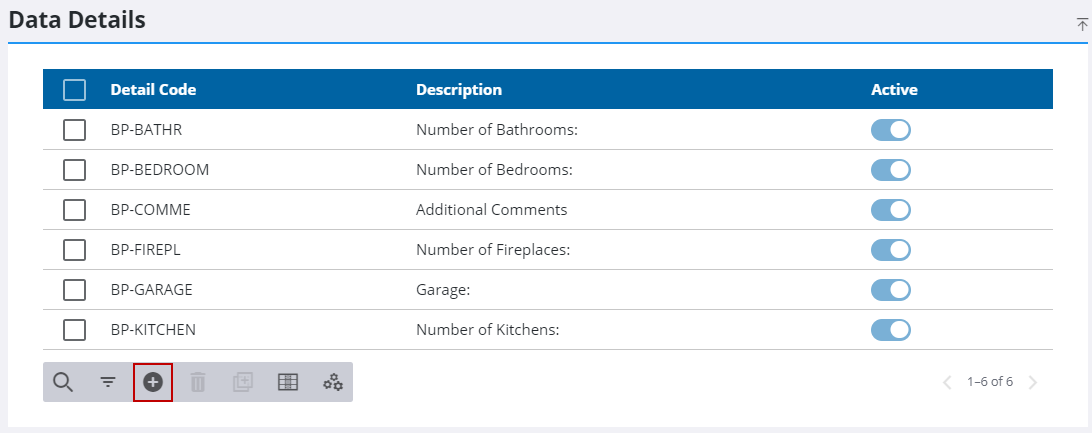The height and width of the screenshot is (433, 1092).
Task: Check the BP-GARAGE row checkbox
Action: click(74, 290)
